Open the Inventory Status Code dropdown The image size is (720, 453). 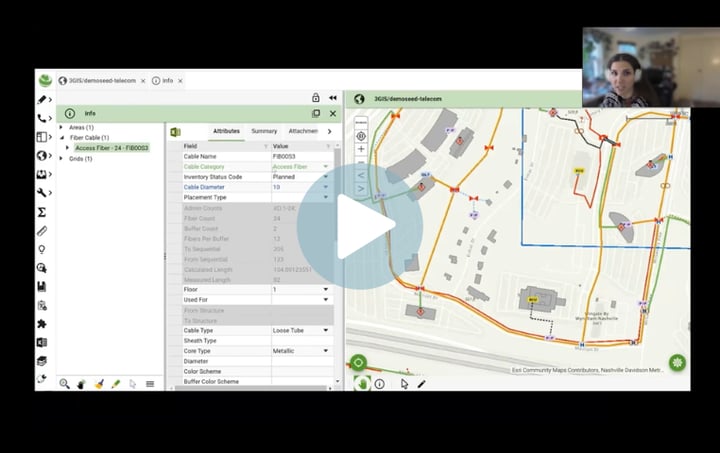(x=326, y=177)
